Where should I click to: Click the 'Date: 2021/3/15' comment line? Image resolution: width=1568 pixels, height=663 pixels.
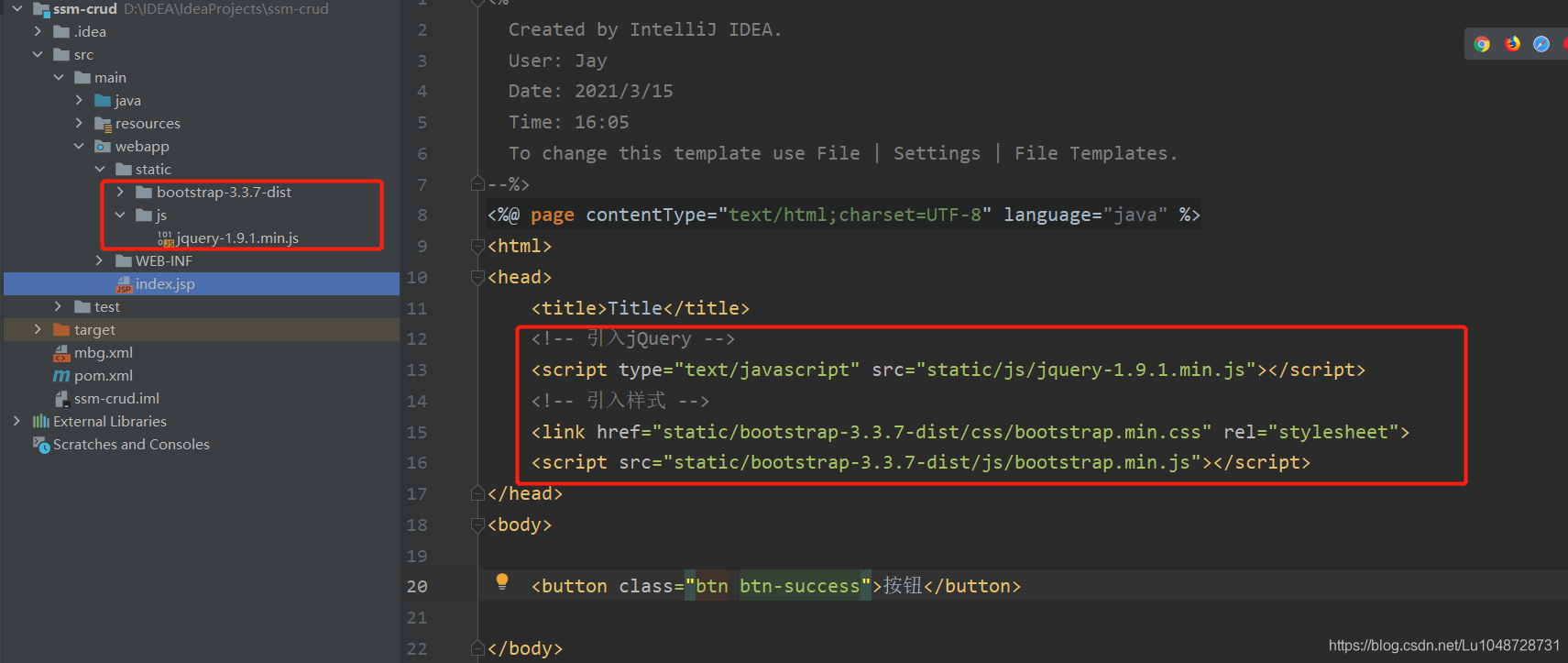(x=591, y=91)
